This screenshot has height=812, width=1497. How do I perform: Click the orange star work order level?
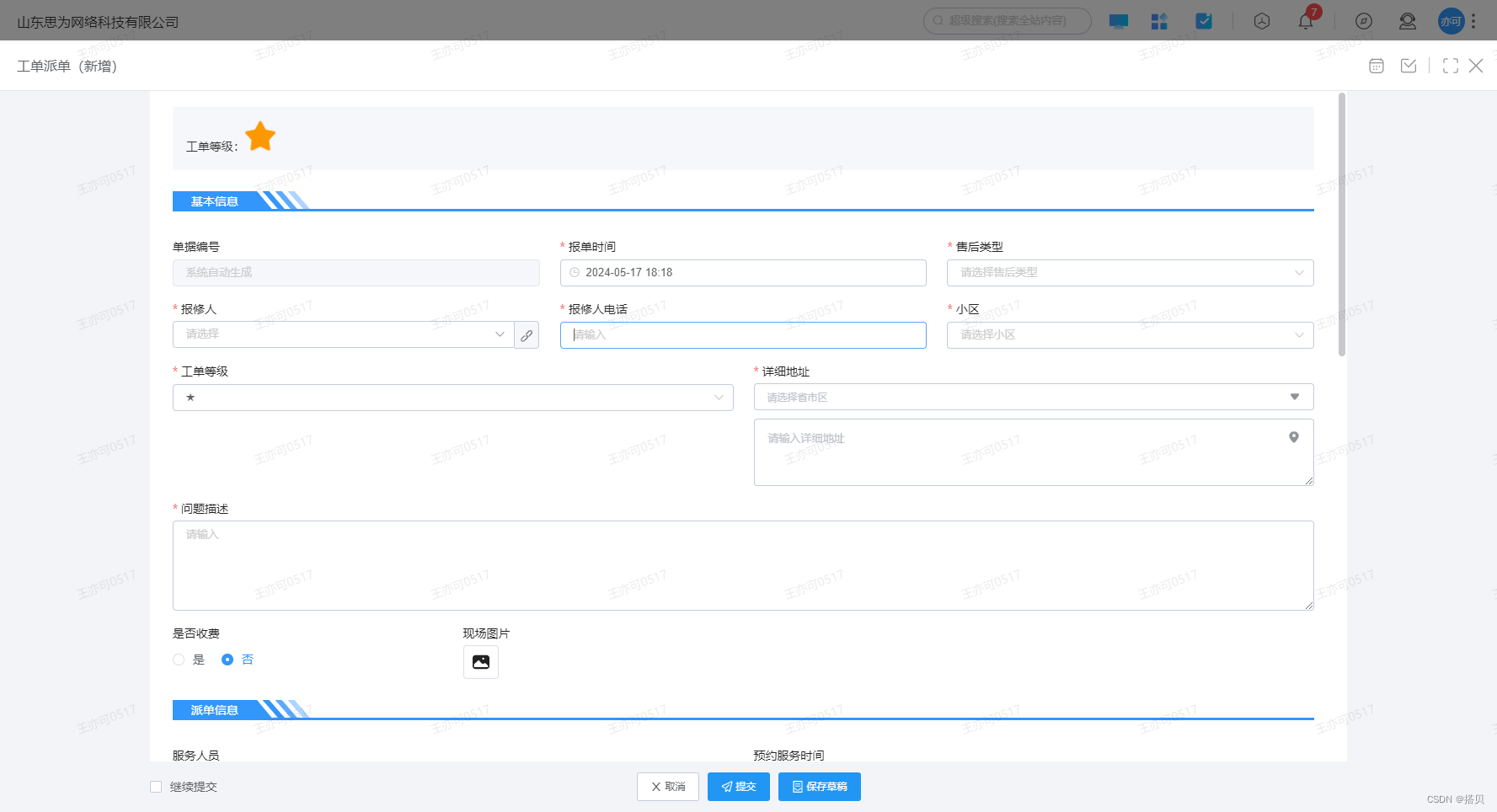tap(260, 136)
